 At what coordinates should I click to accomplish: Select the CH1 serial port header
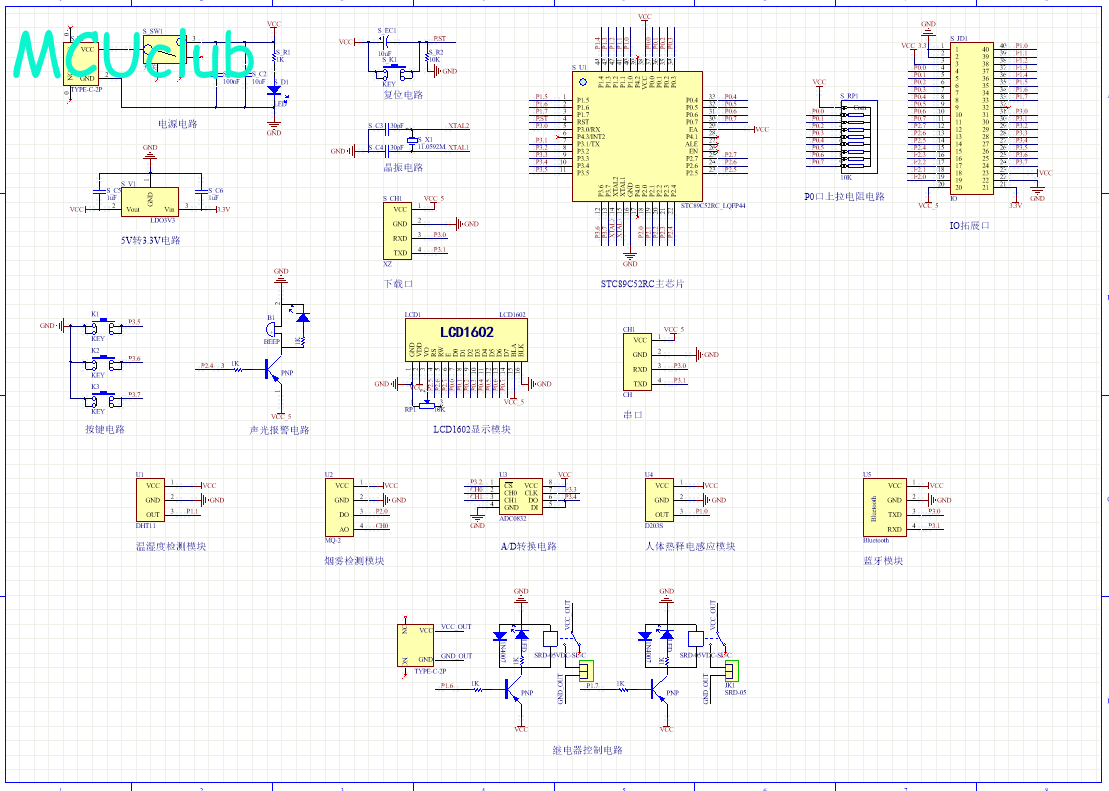point(637,362)
